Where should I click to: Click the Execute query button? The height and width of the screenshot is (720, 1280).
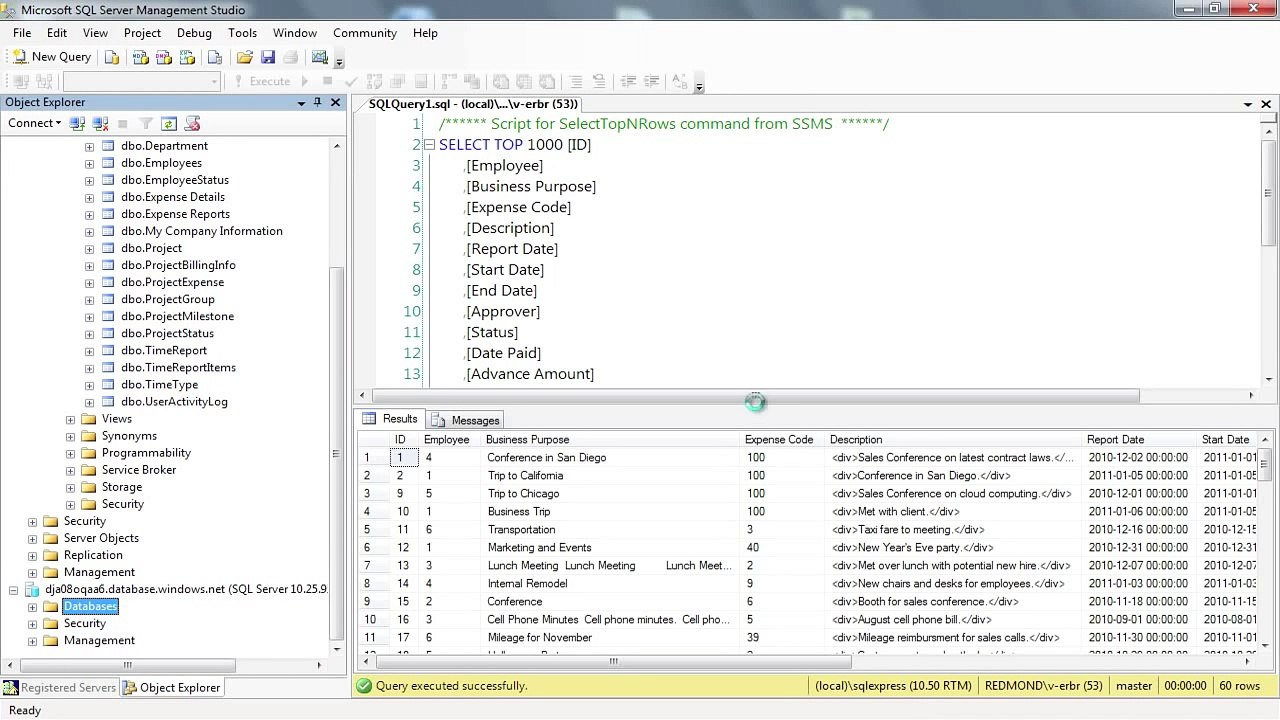pyautogui.click(x=261, y=81)
